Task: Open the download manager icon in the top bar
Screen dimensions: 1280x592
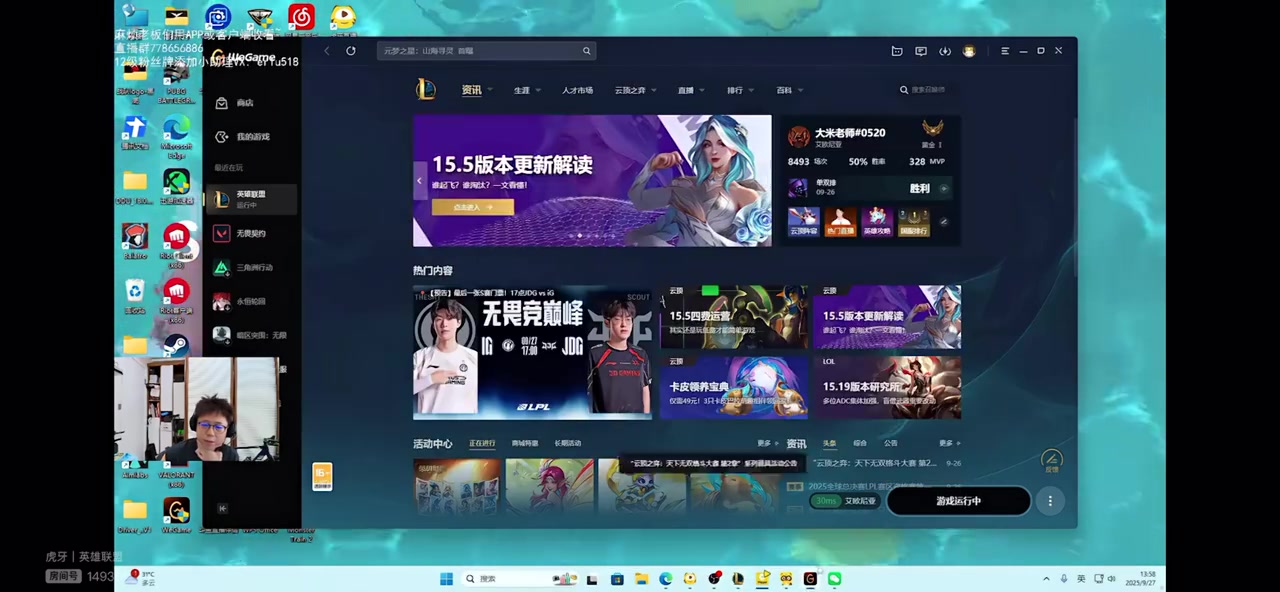Action: pyautogui.click(x=945, y=51)
